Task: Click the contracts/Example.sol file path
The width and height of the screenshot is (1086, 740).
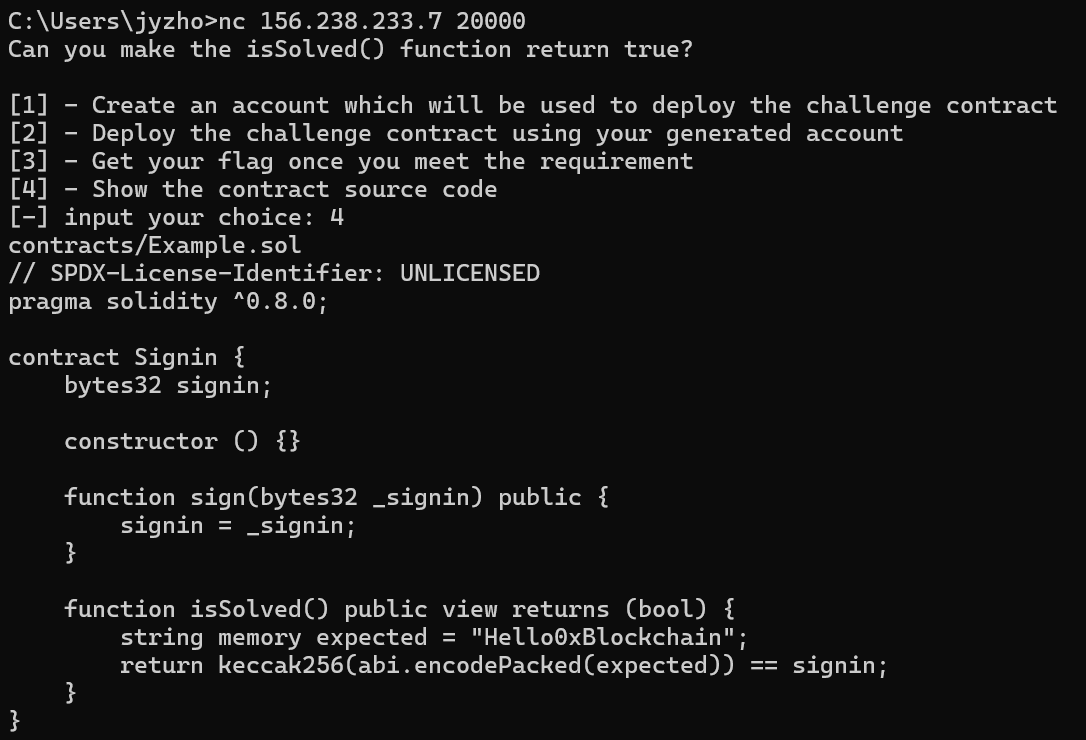Action: [154, 245]
